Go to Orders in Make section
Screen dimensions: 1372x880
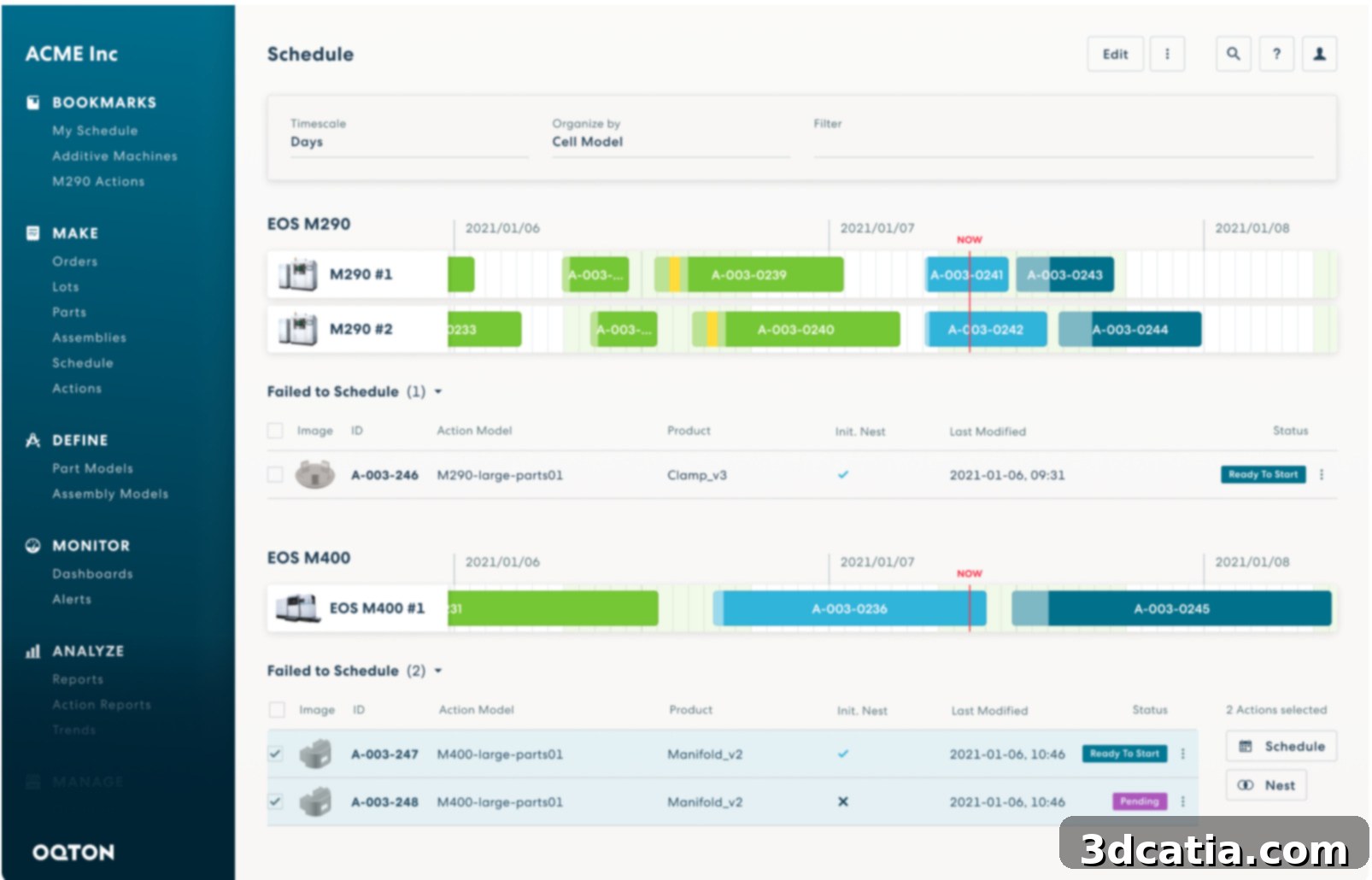pyautogui.click(x=74, y=261)
